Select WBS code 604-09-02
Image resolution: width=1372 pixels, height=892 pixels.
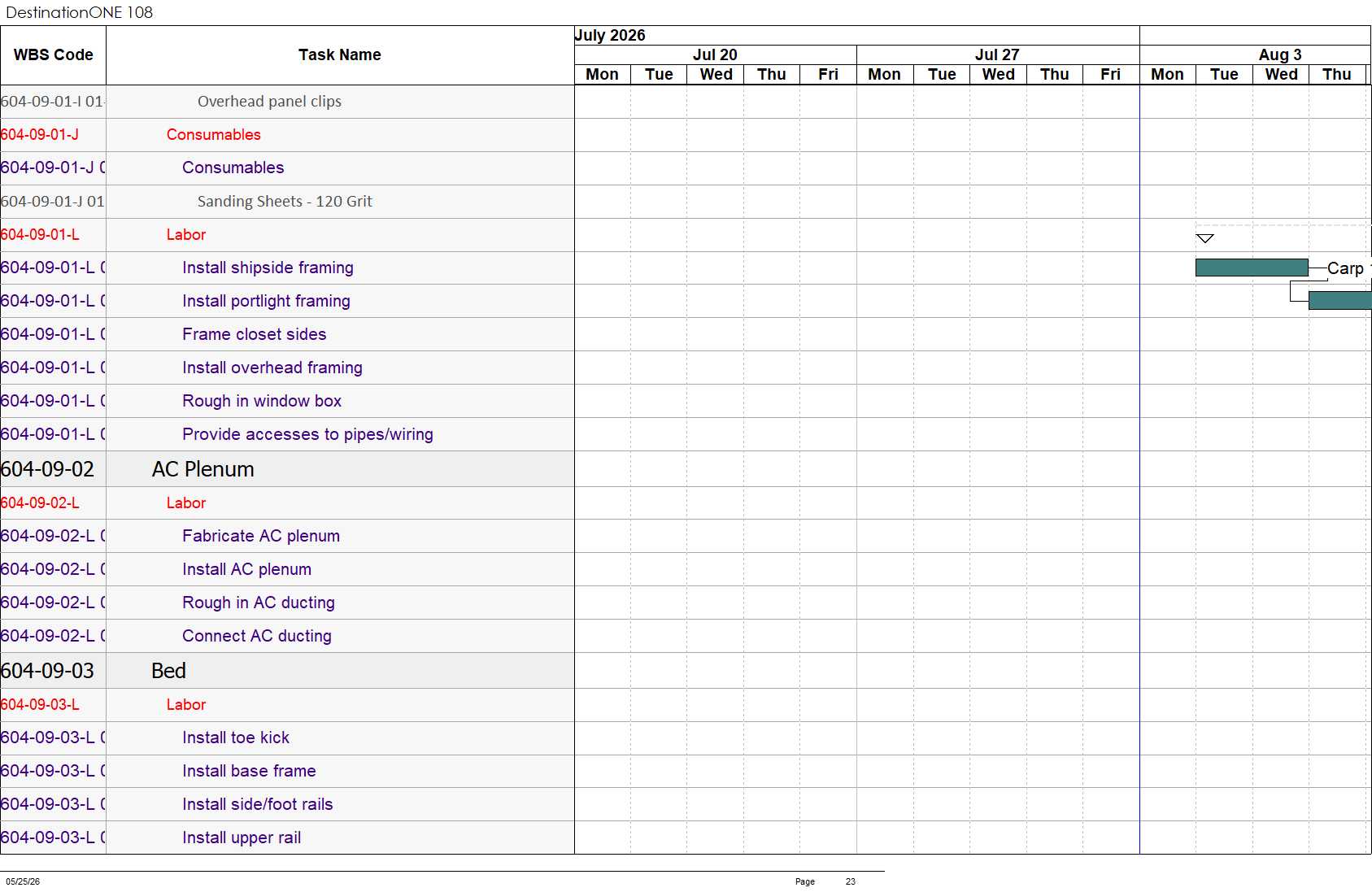[x=47, y=469]
